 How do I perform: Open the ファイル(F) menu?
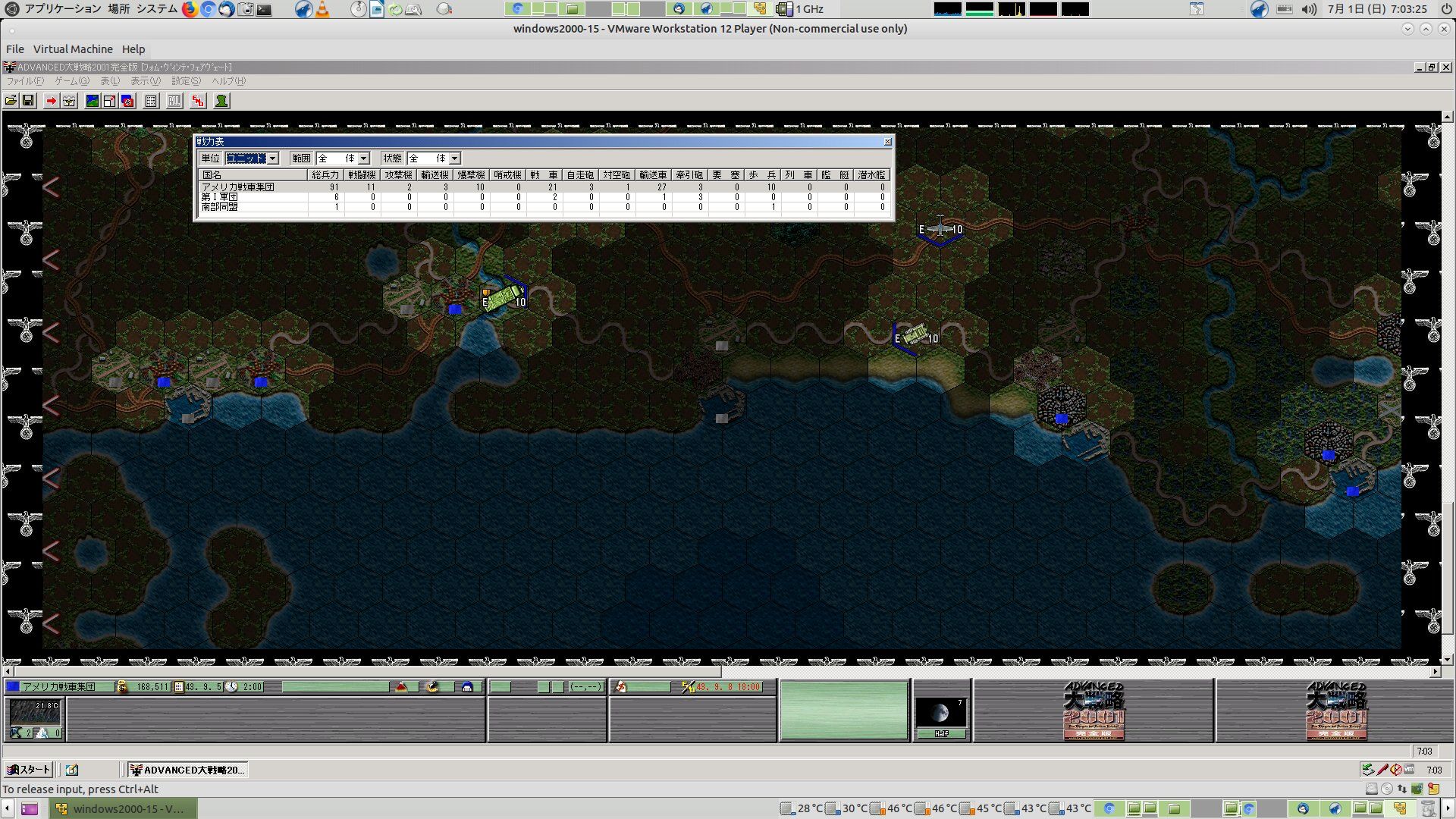[25, 81]
